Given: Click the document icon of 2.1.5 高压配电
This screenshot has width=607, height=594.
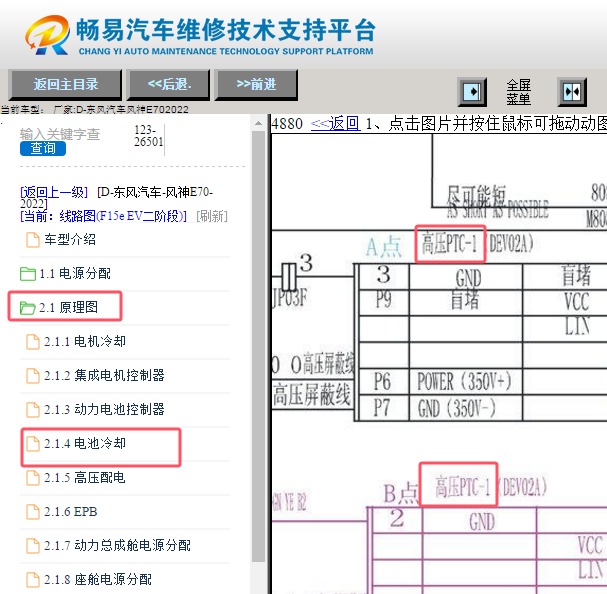Looking at the screenshot, I should click(x=33, y=478).
